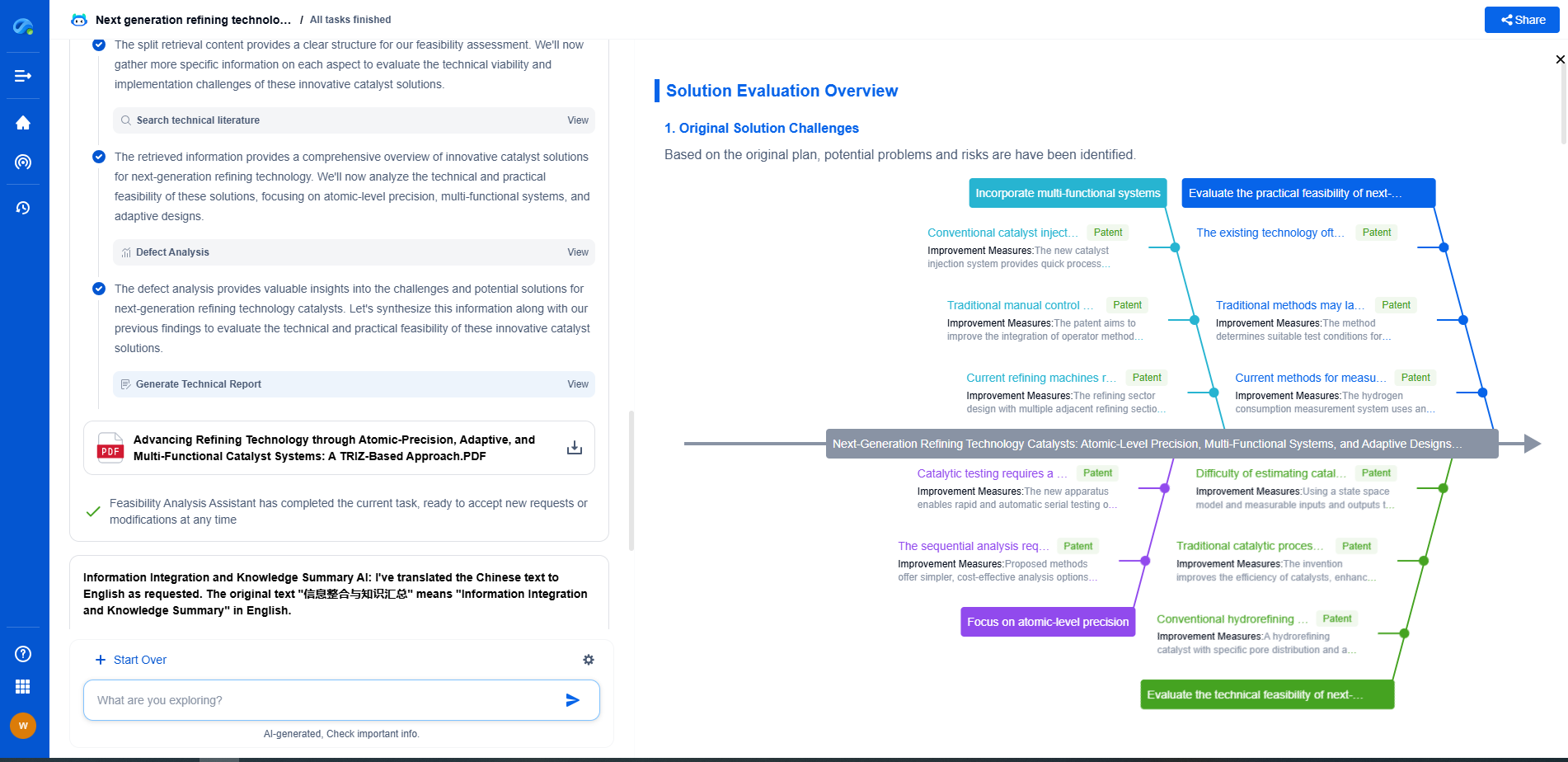Focus the 'What are you exploring?' input
The width and height of the screenshot is (1568, 762).
point(322,700)
